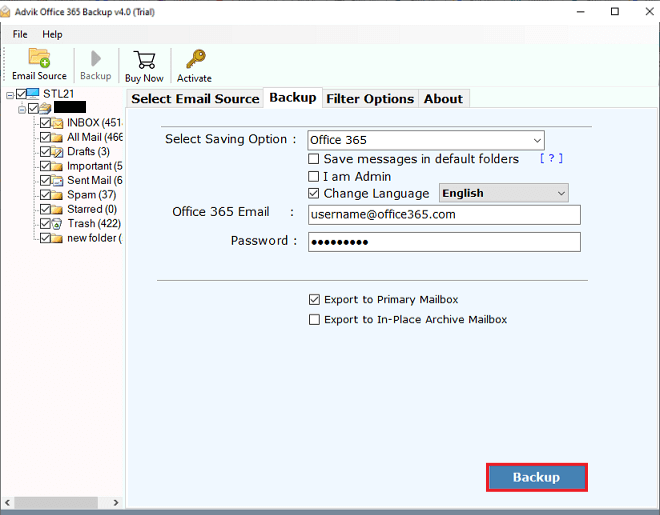Image resolution: width=660 pixels, height=515 pixels.
Task: Uncheck the Starred folder checkbox
Action: 45,209
